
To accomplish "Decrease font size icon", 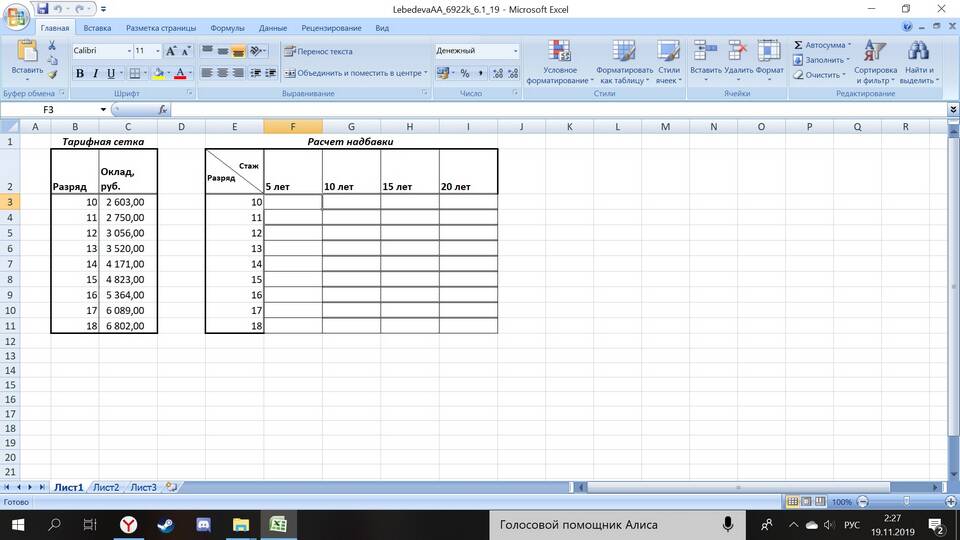I will tap(186, 51).
